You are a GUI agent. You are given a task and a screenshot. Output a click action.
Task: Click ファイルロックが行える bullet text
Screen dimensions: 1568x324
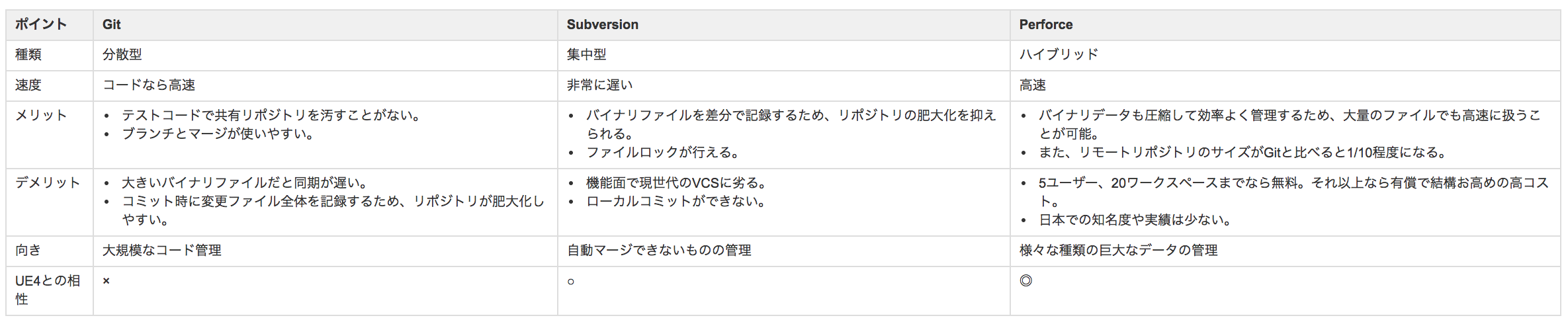[x=663, y=153]
